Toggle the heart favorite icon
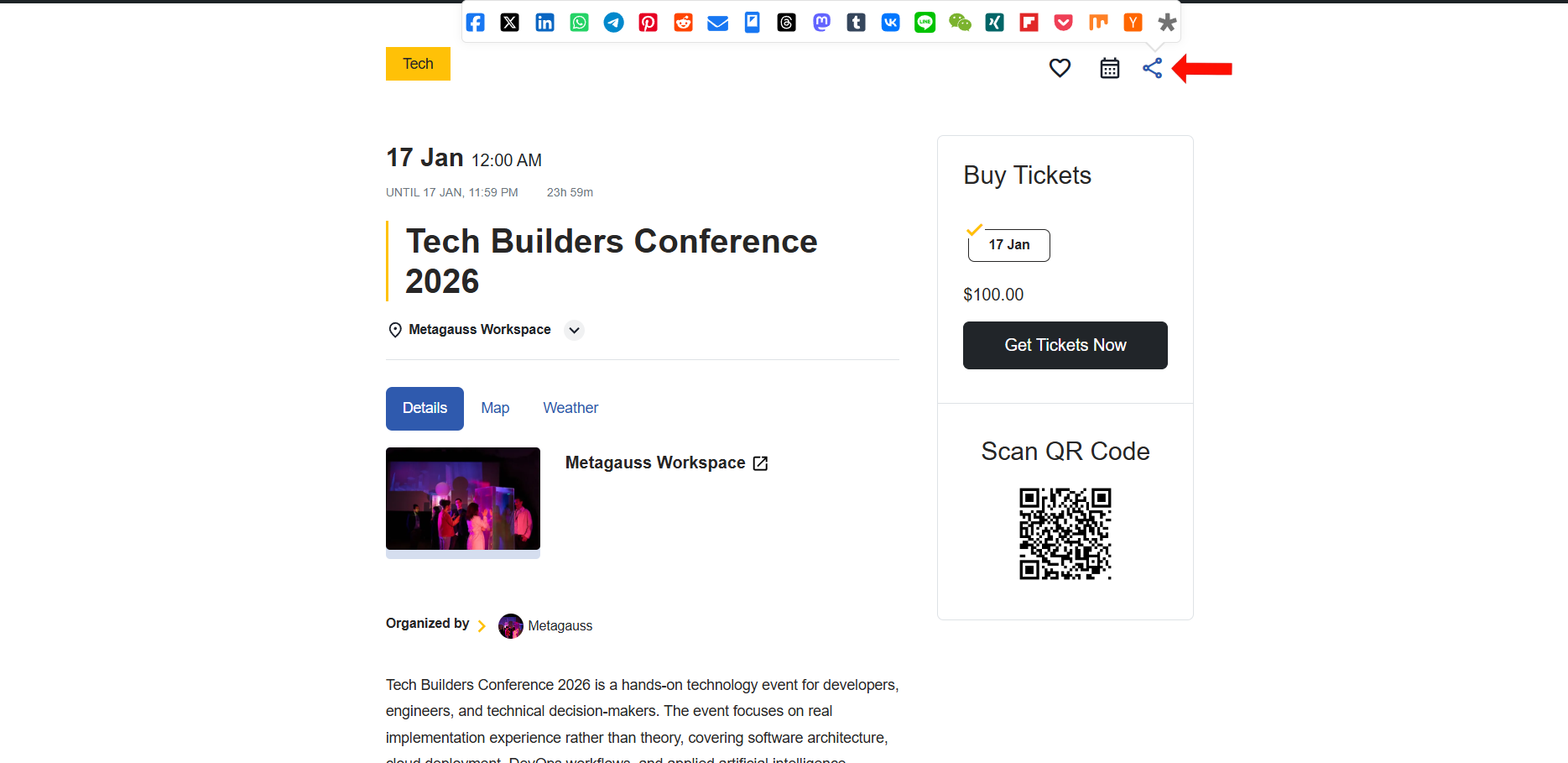Screen dimensions: 1568x763 click(1060, 68)
